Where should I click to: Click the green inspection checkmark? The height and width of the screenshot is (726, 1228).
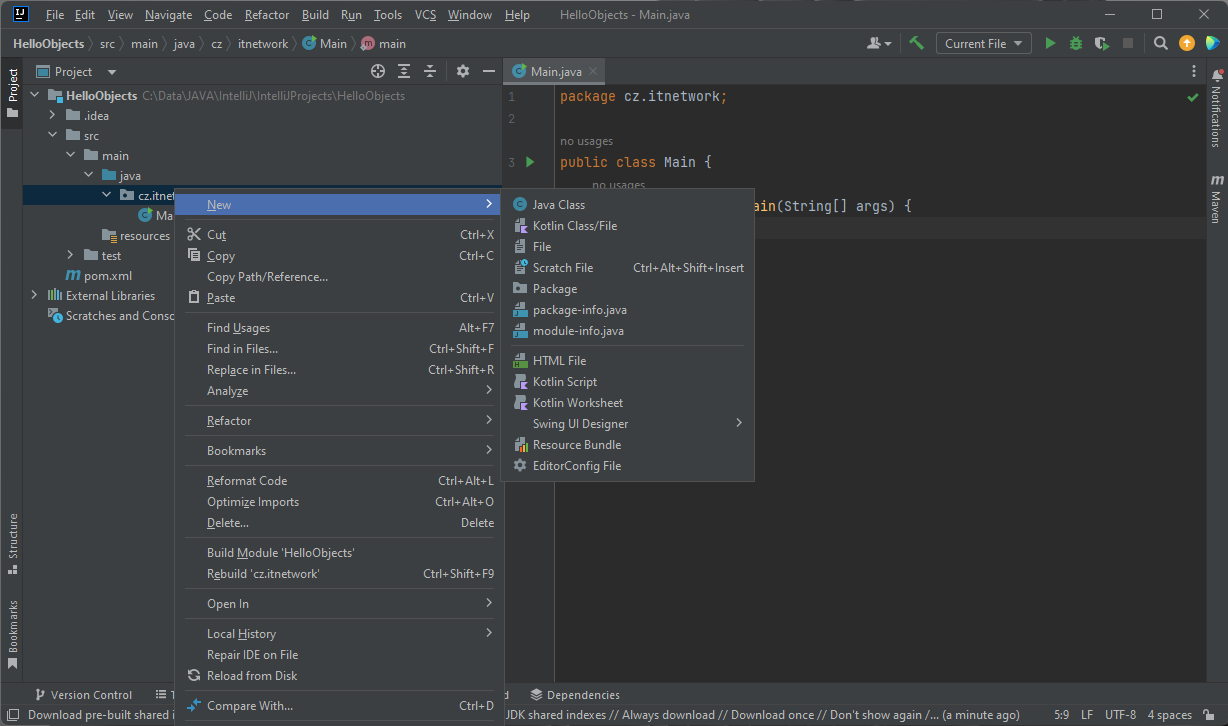click(x=1193, y=98)
